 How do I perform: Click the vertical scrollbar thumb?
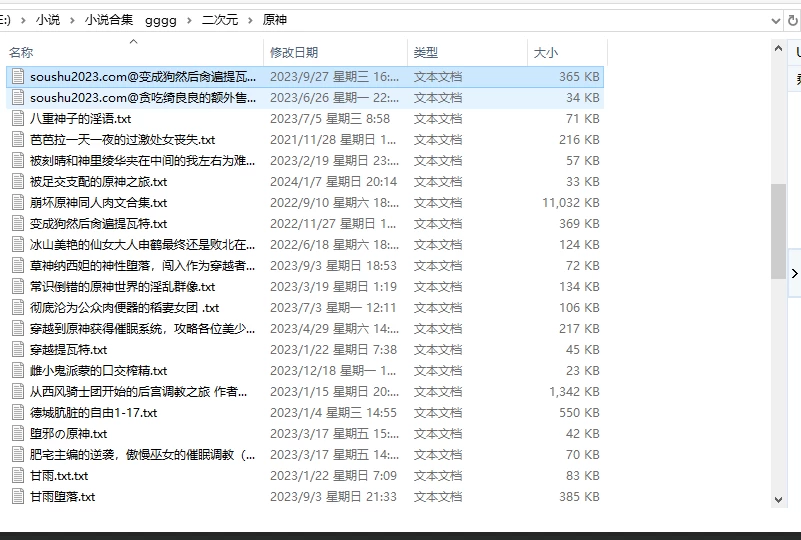pyautogui.click(x=779, y=231)
